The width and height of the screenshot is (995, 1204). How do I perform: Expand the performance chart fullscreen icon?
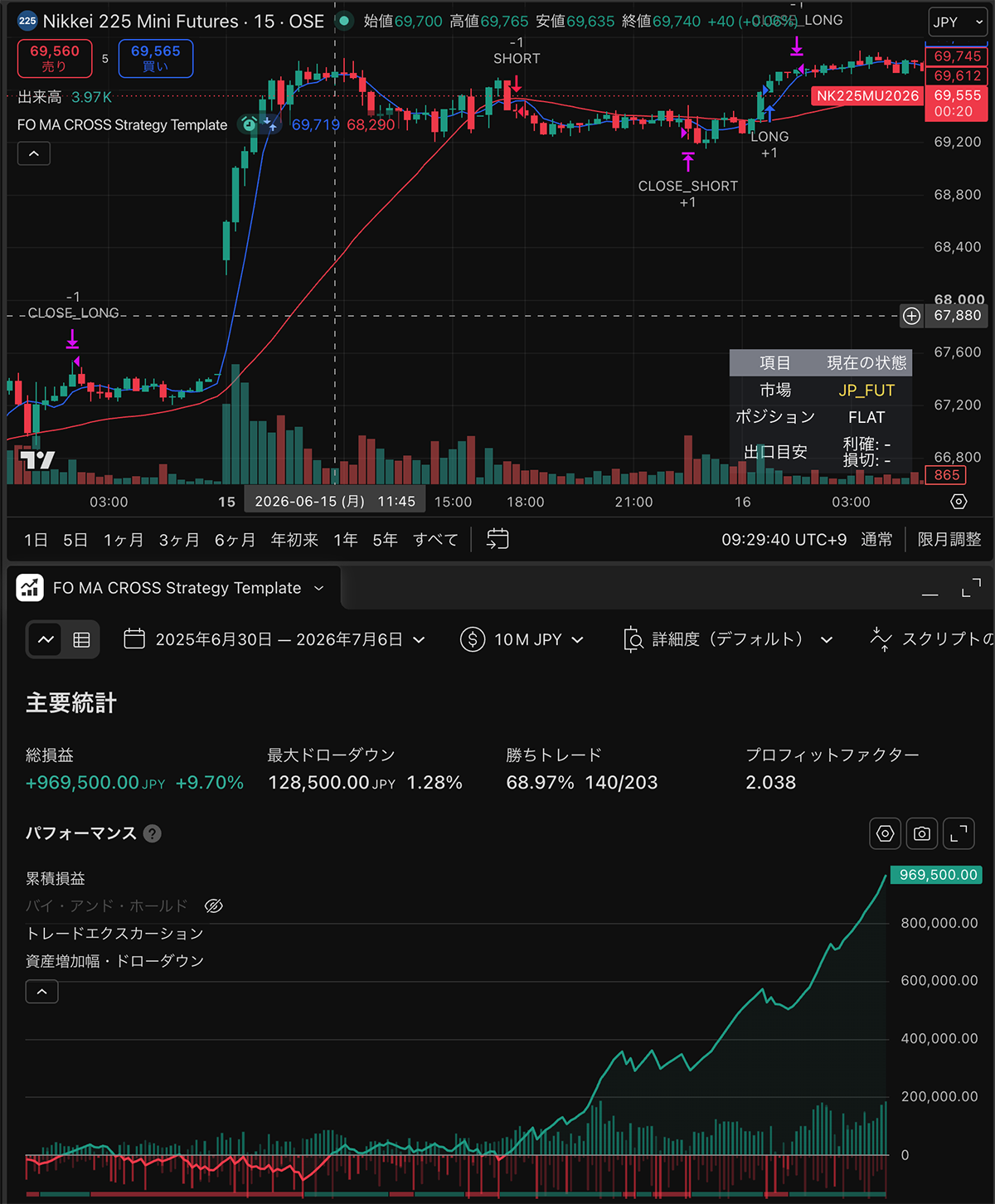point(959,833)
